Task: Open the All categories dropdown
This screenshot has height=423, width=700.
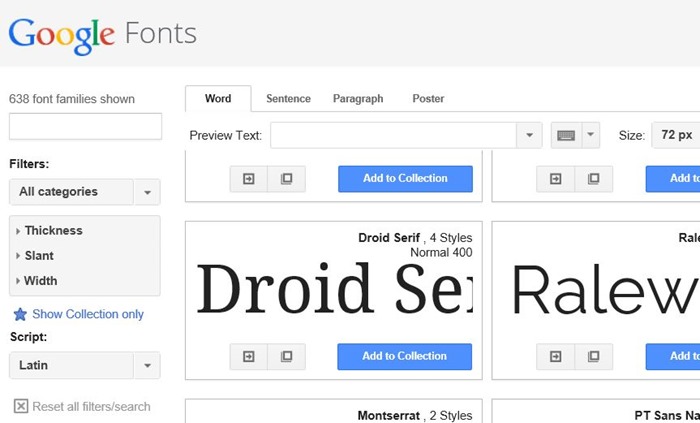Action: [84, 192]
